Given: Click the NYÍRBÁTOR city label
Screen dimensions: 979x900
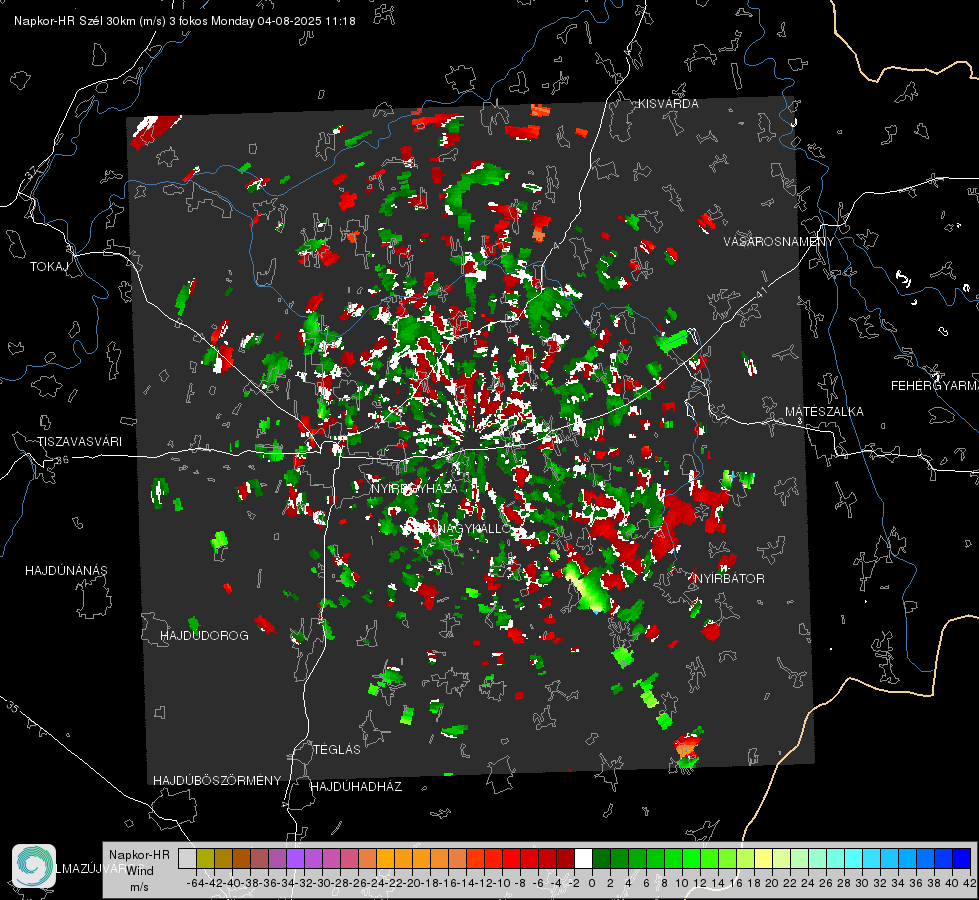Looking at the screenshot, I should click(x=729, y=578).
